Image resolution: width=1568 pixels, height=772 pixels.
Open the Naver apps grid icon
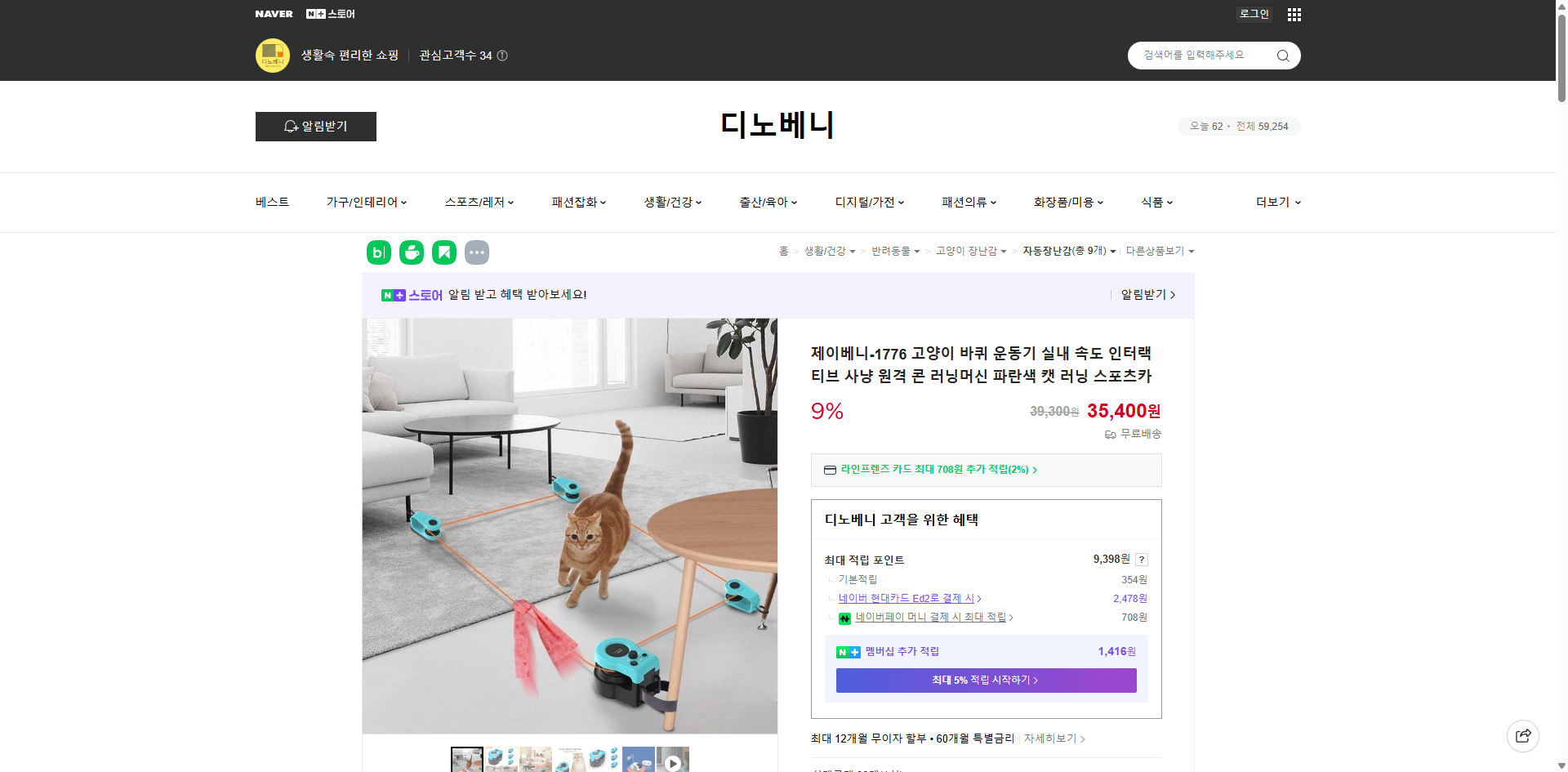tap(1294, 14)
